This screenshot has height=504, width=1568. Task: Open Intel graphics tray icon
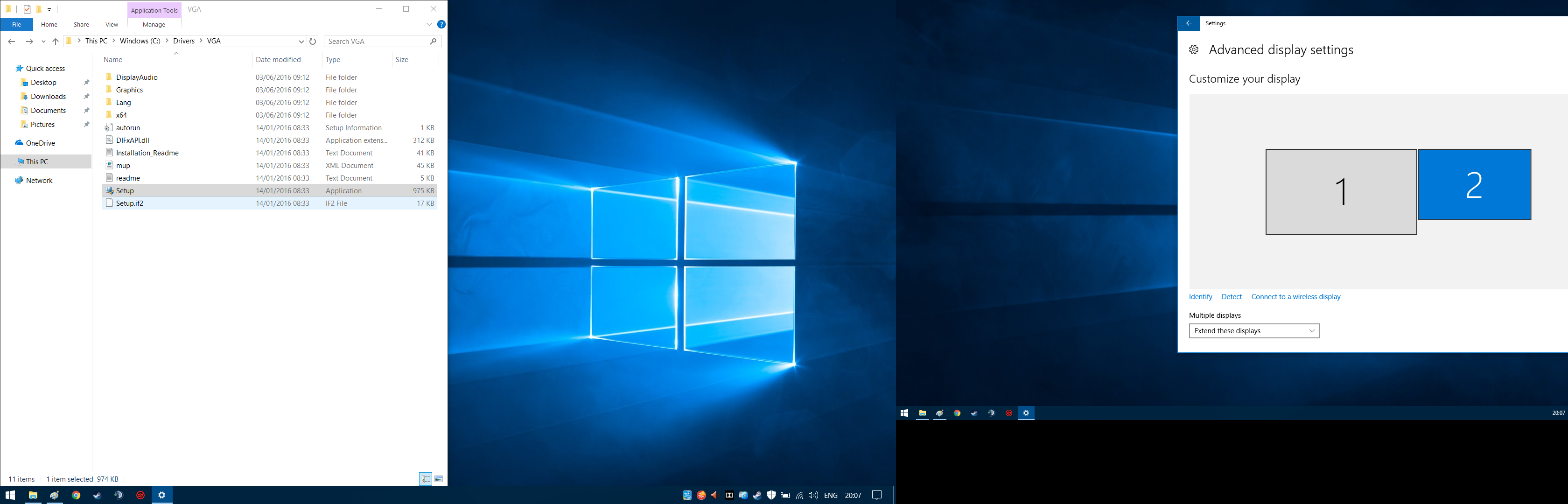click(687, 495)
